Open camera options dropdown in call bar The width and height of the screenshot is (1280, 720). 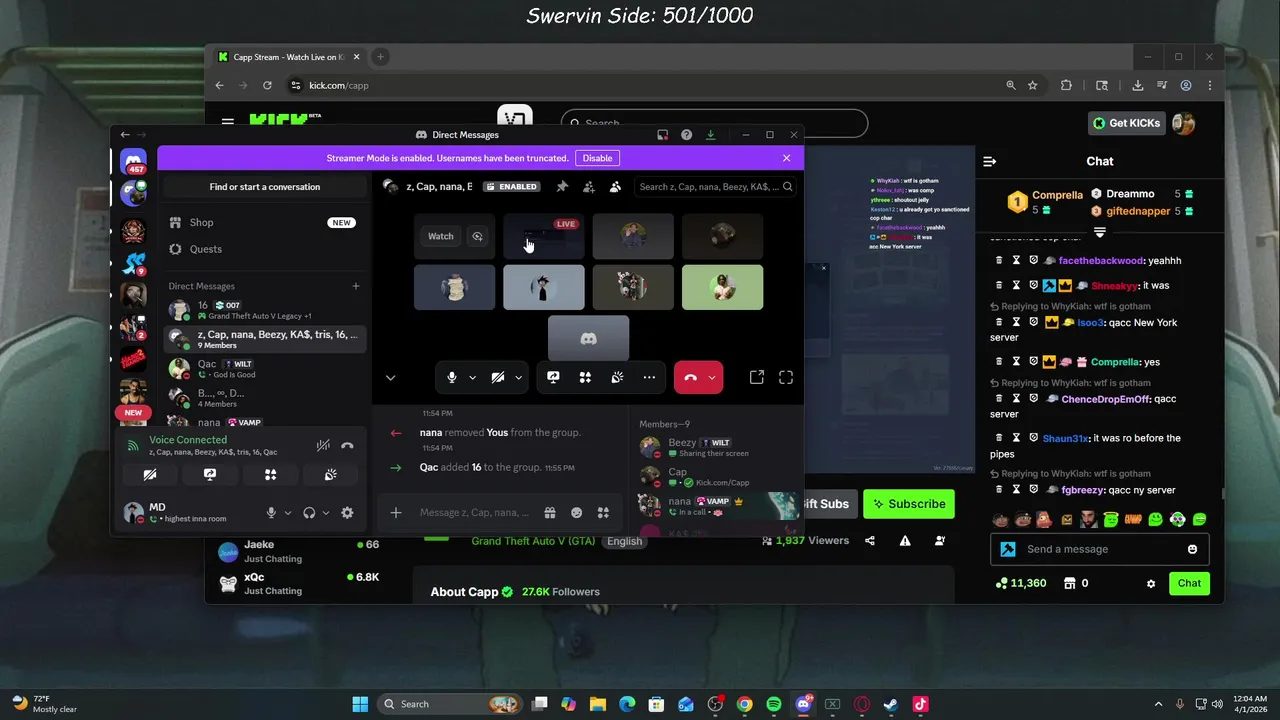pos(518,378)
